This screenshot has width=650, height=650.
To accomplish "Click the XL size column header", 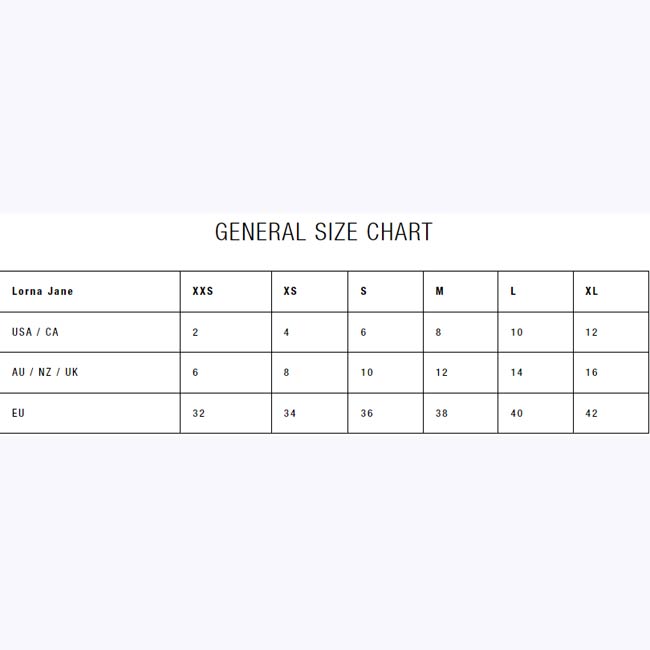I will point(592,292).
